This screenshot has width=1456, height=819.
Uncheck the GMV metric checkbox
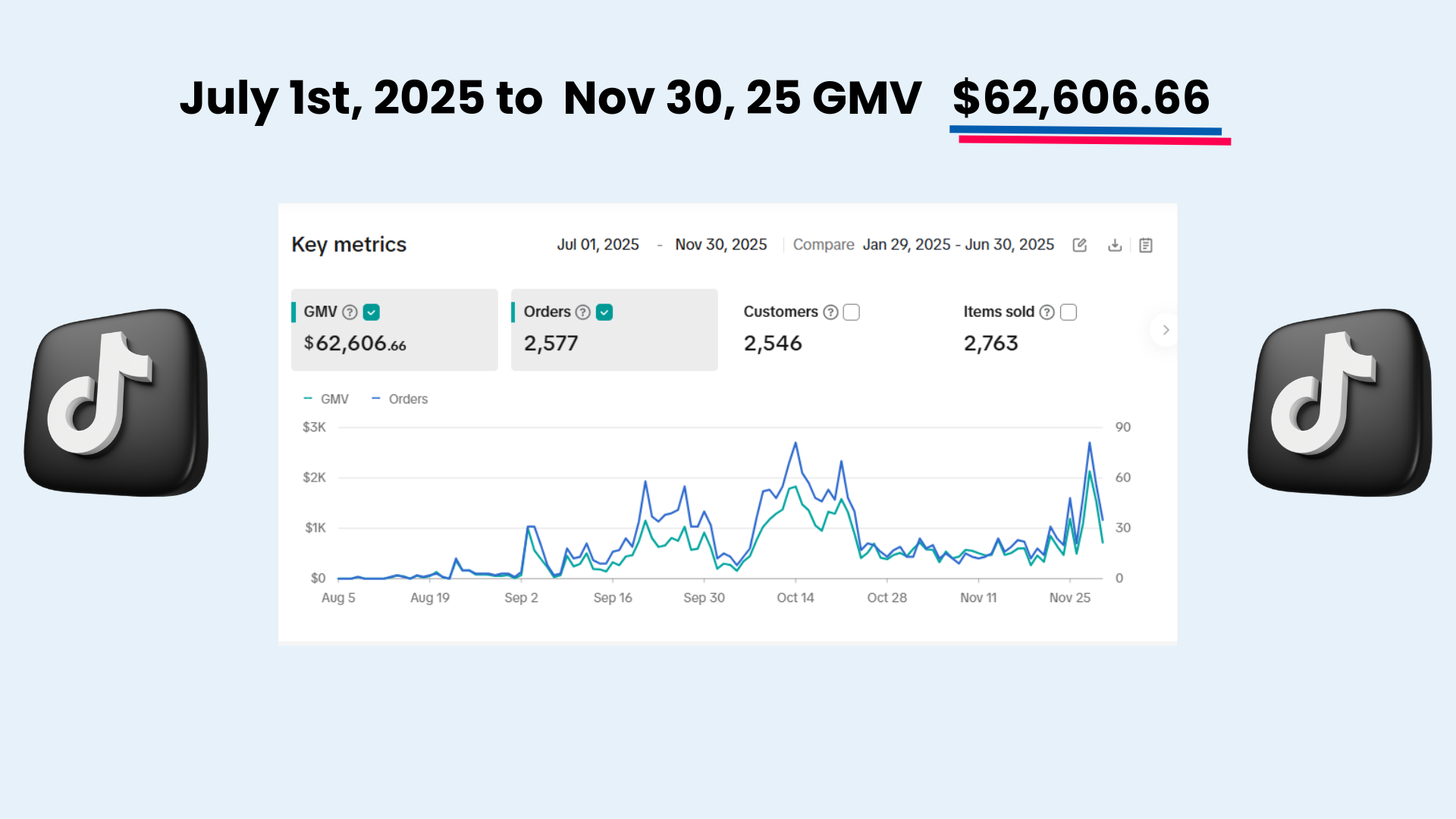click(x=372, y=312)
